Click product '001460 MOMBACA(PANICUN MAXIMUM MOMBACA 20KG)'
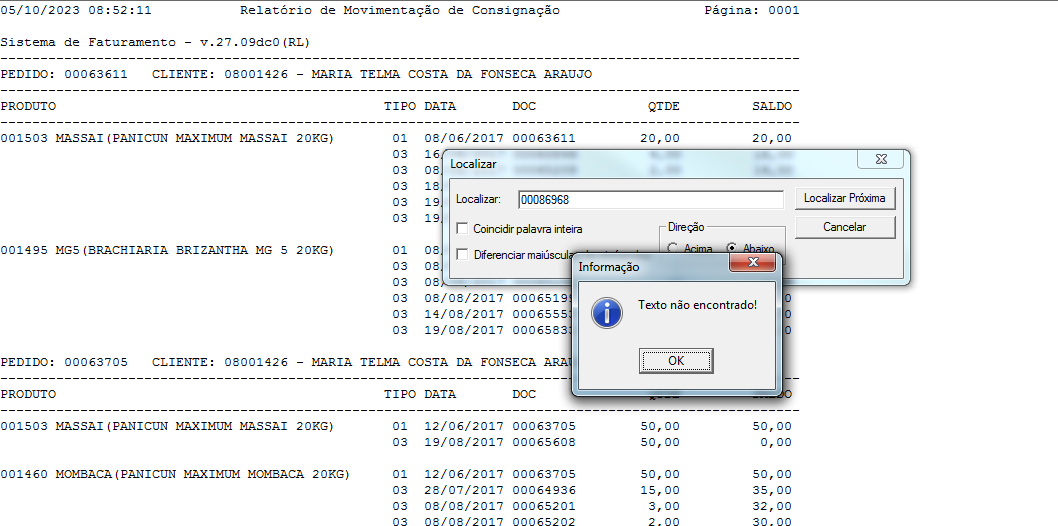1058x526 pixels. [x=175, y=474]
